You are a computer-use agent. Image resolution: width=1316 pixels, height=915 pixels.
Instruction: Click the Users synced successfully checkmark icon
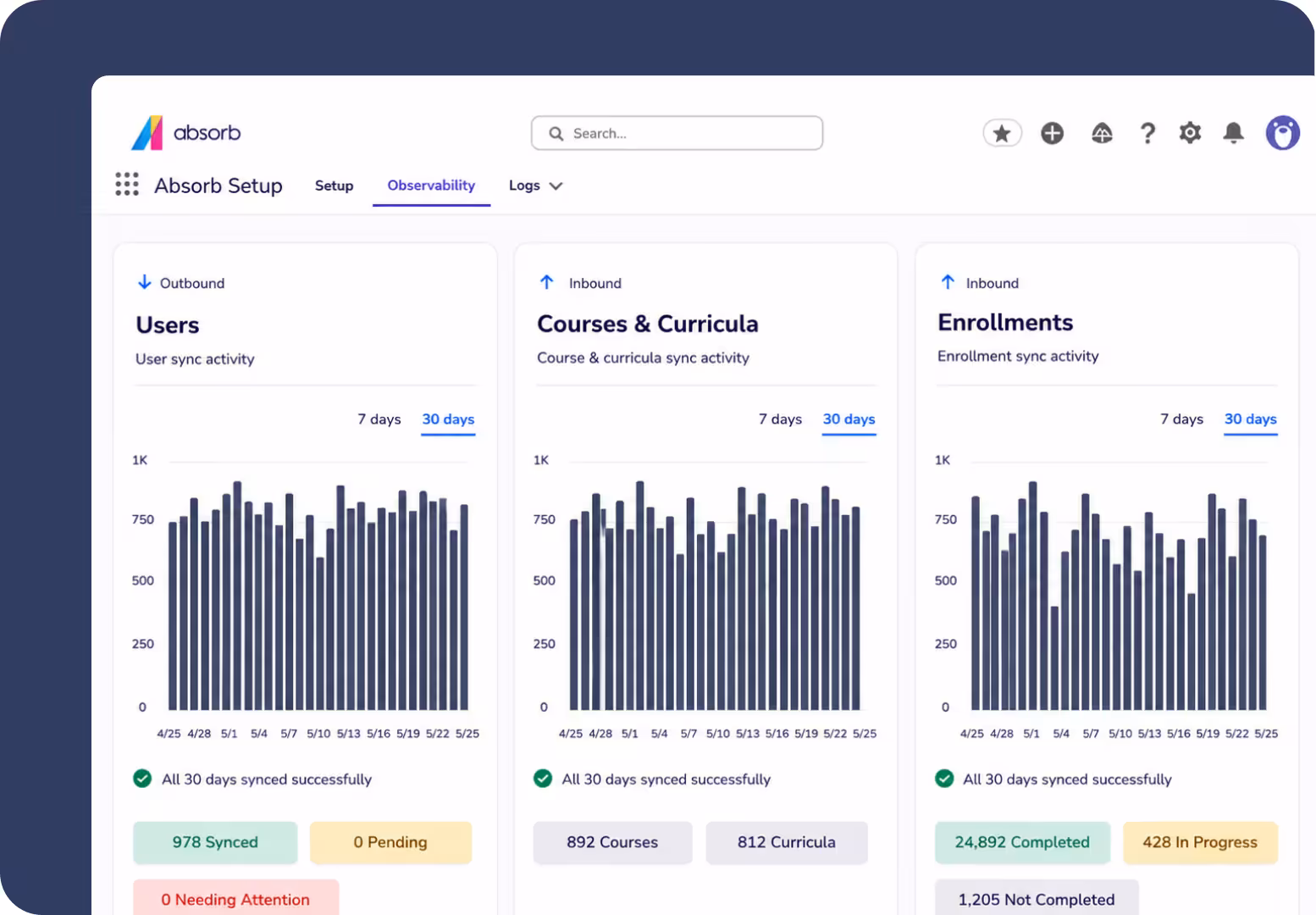coord(142,779)
